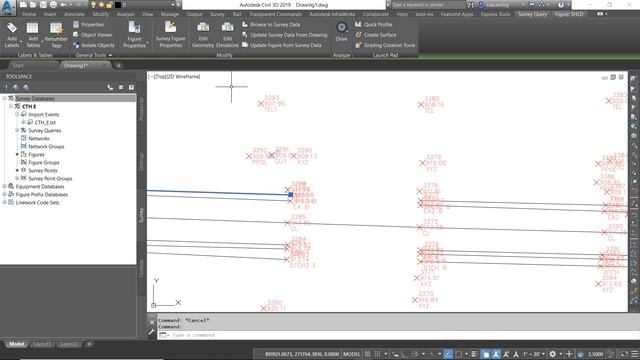The height and width of the screenshot is (360, 640).
Task: Click Browse to Survey Data
Action: 271,24
